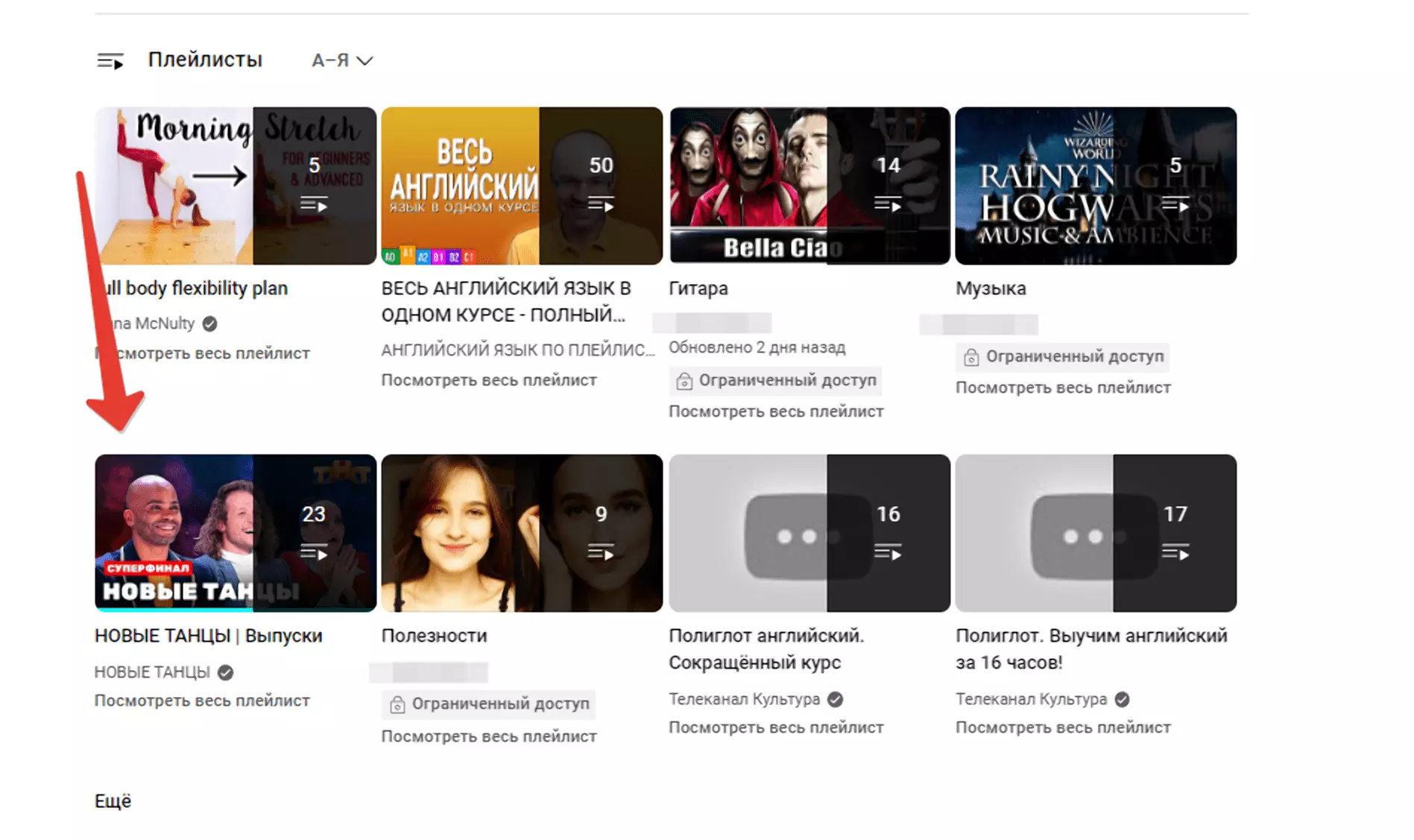
Task: Click the Обновлено 2 дня назад text
Action: click(x=757, y=347)
